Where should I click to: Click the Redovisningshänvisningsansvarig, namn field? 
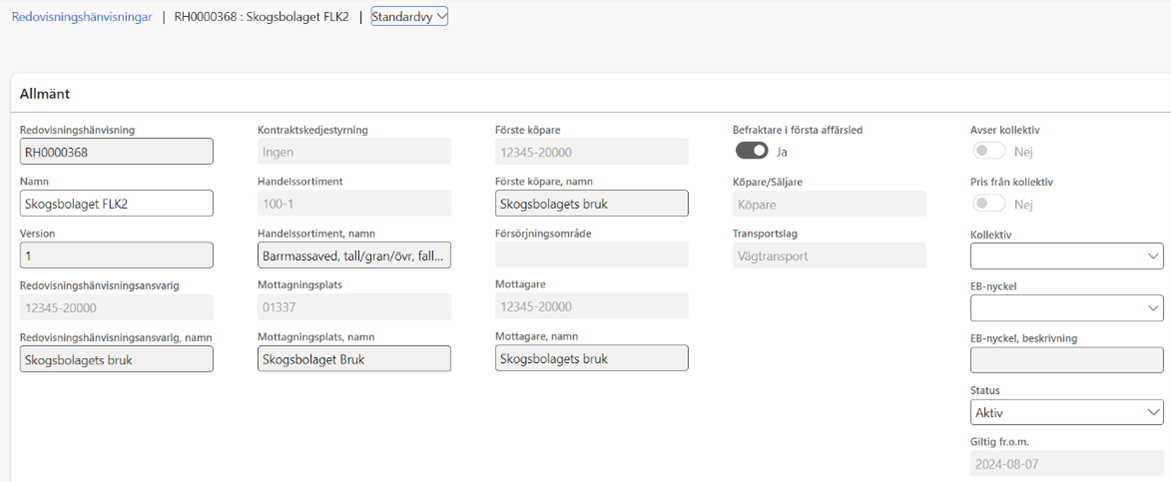[x=116, y=359]
